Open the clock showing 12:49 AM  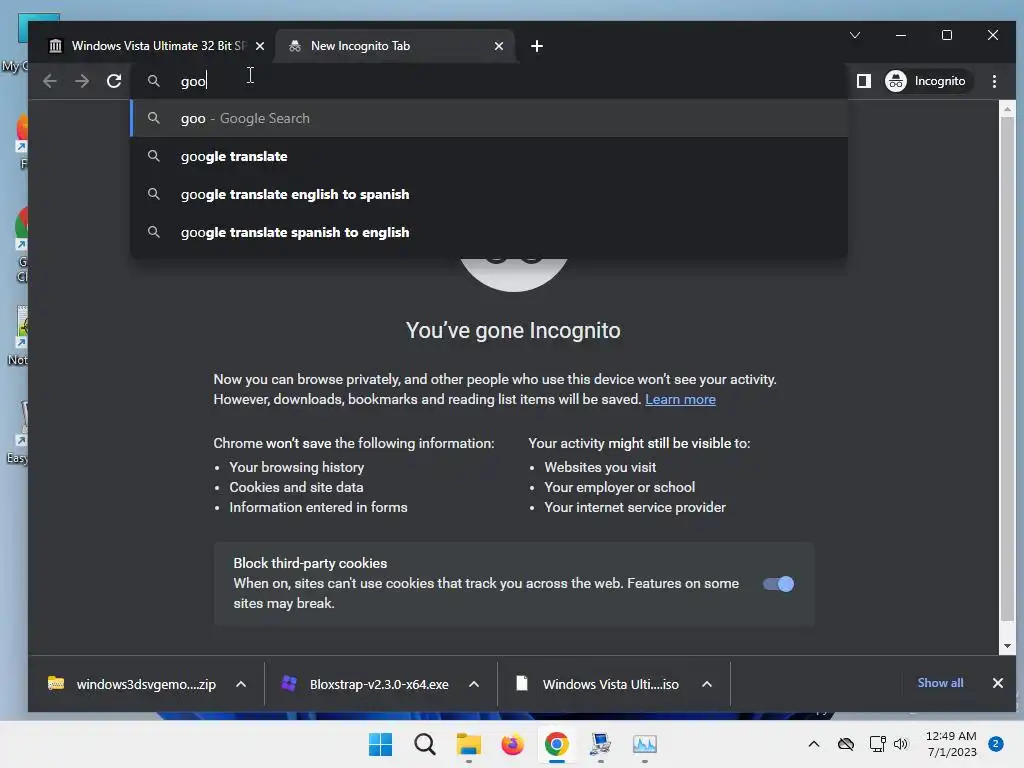coord(951,744)
